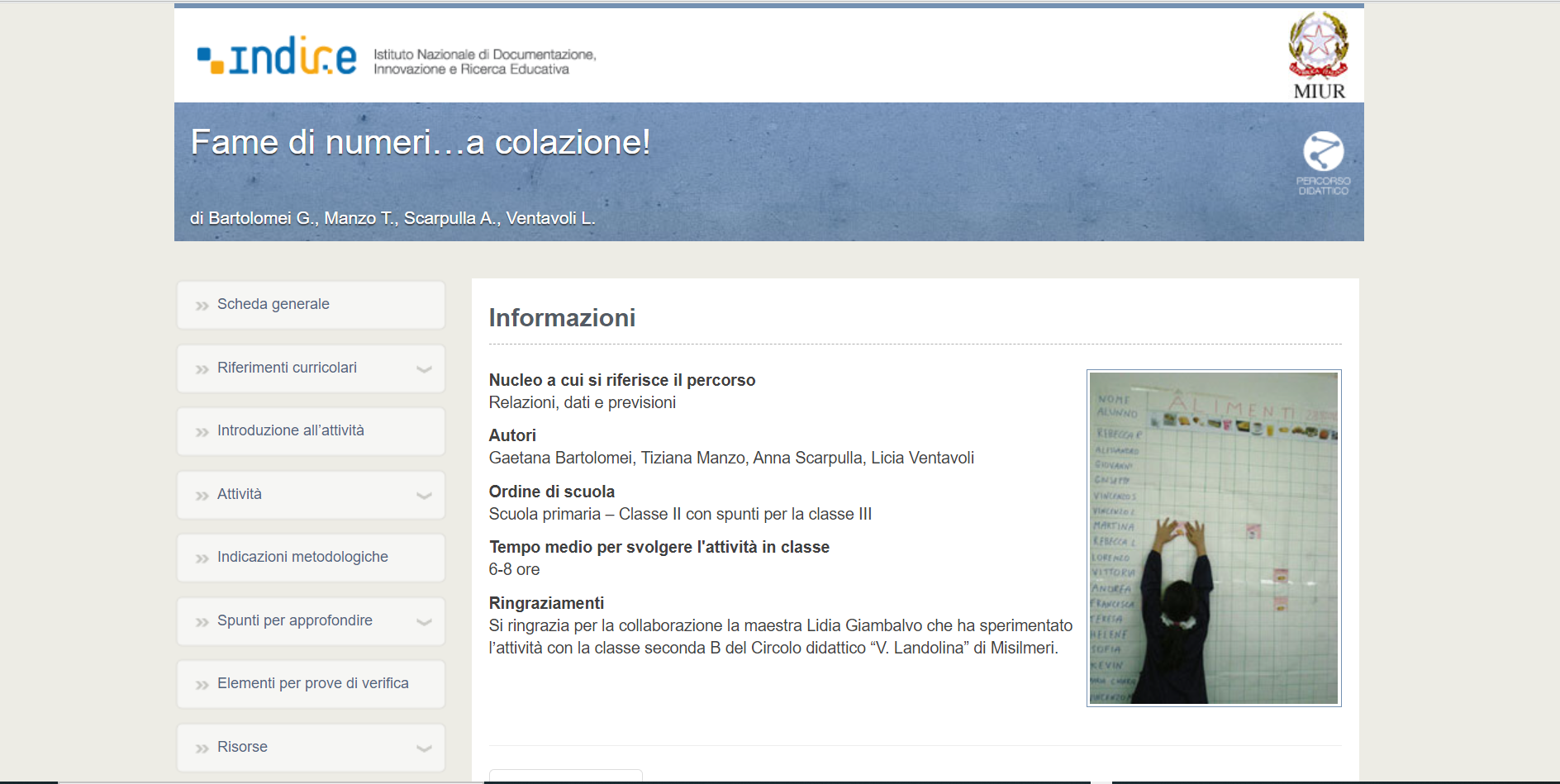Viewport: 1560px width, 784px height.
Task: Click double-arrow icon beside Introduzione all'attività
Action: 202,432
